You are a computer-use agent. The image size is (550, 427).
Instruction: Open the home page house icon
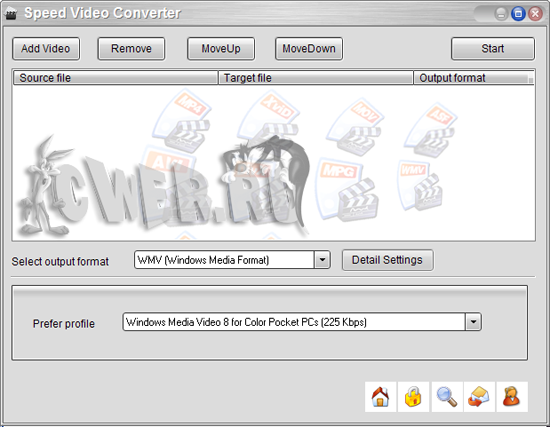pos(381,397)
